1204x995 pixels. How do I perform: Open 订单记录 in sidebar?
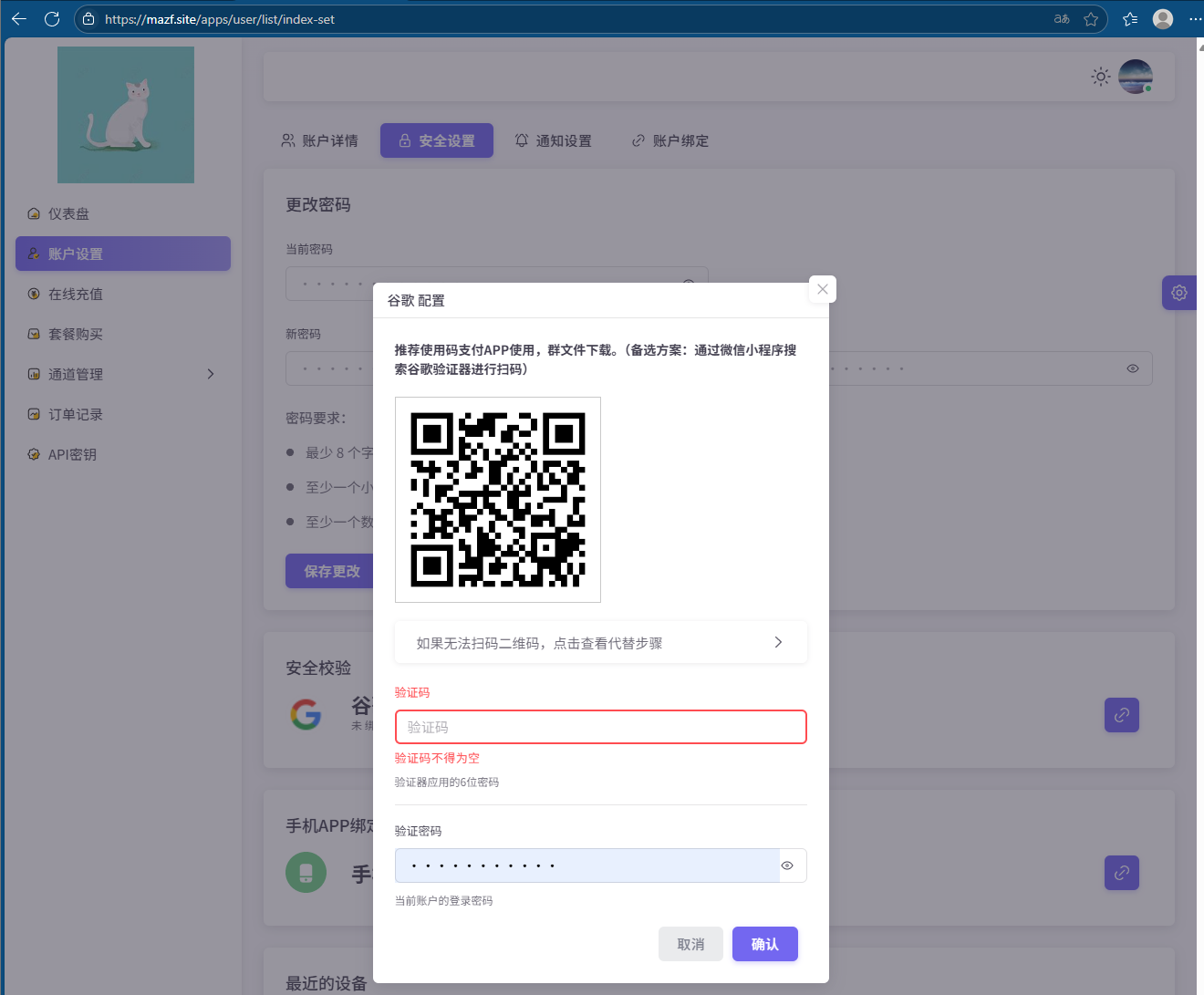(123, 414)
